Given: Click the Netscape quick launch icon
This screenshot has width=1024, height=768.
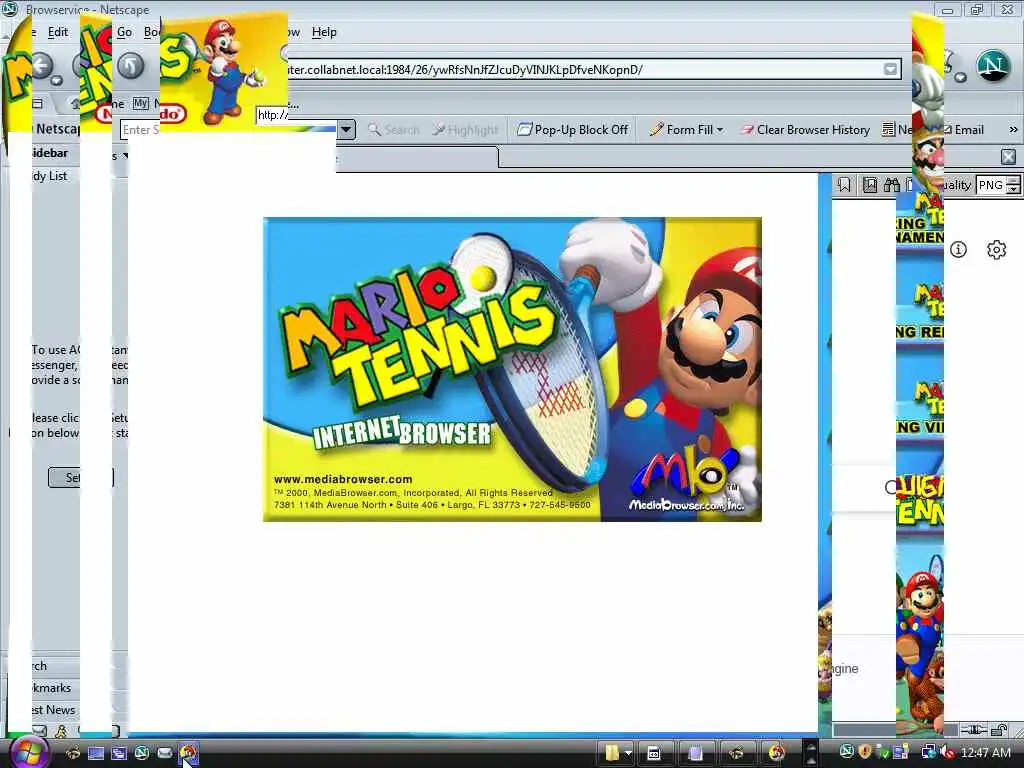Looking at the screenshot, I should (142, 753).
